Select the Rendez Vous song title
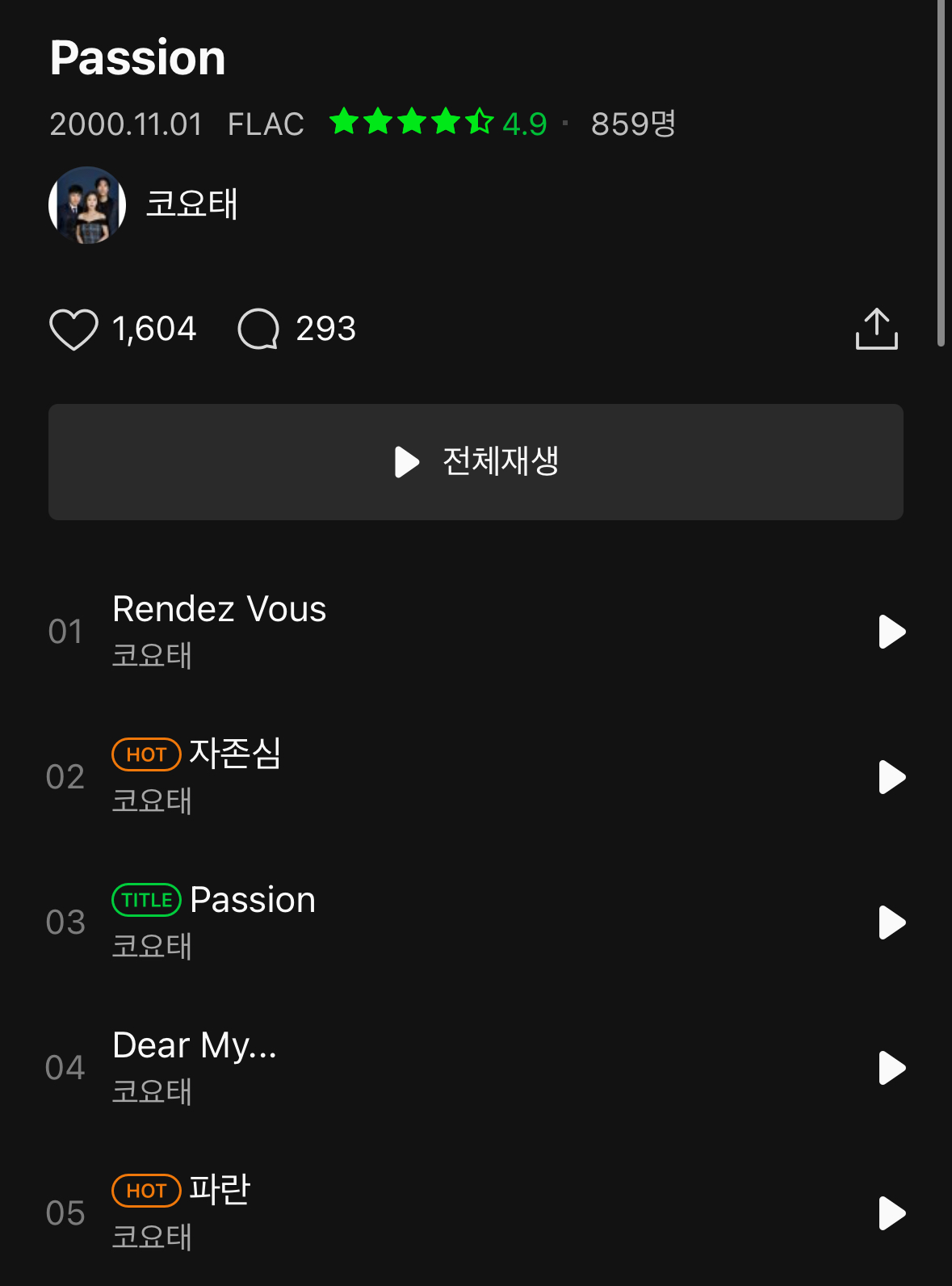The image size is (952, 1286). [220, 609]
